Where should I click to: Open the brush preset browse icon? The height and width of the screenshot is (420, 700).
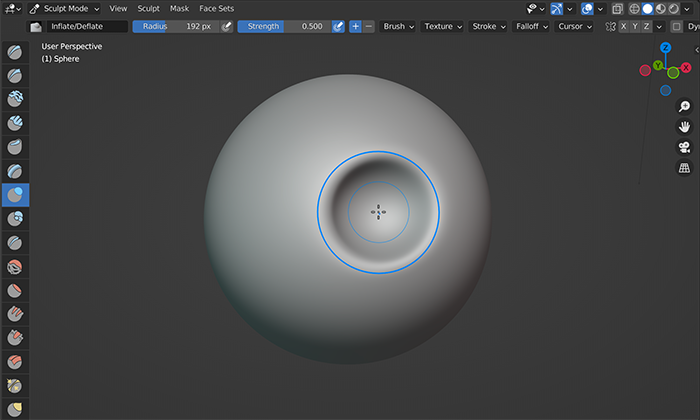tap(36, 27)
